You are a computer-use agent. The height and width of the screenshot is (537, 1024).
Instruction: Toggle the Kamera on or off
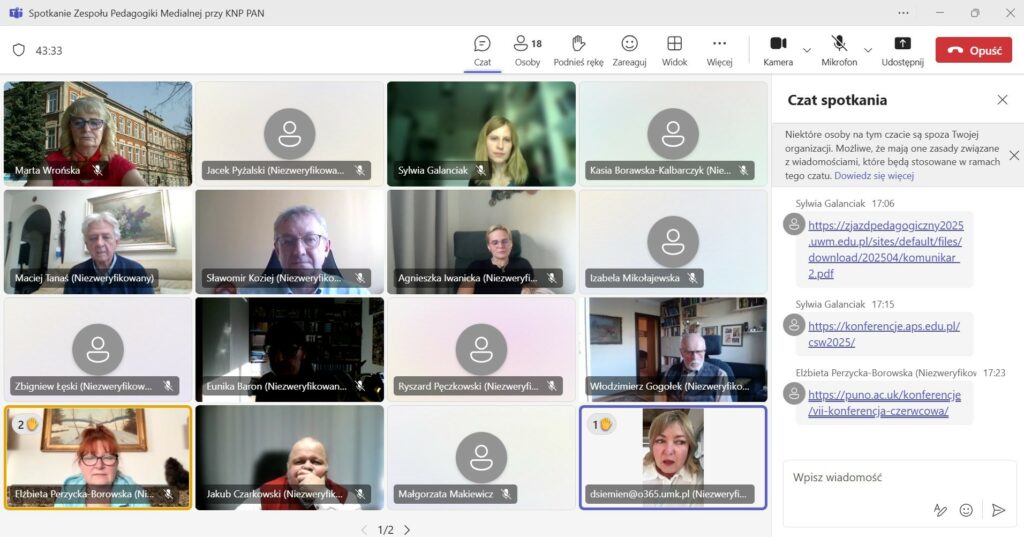778,51
